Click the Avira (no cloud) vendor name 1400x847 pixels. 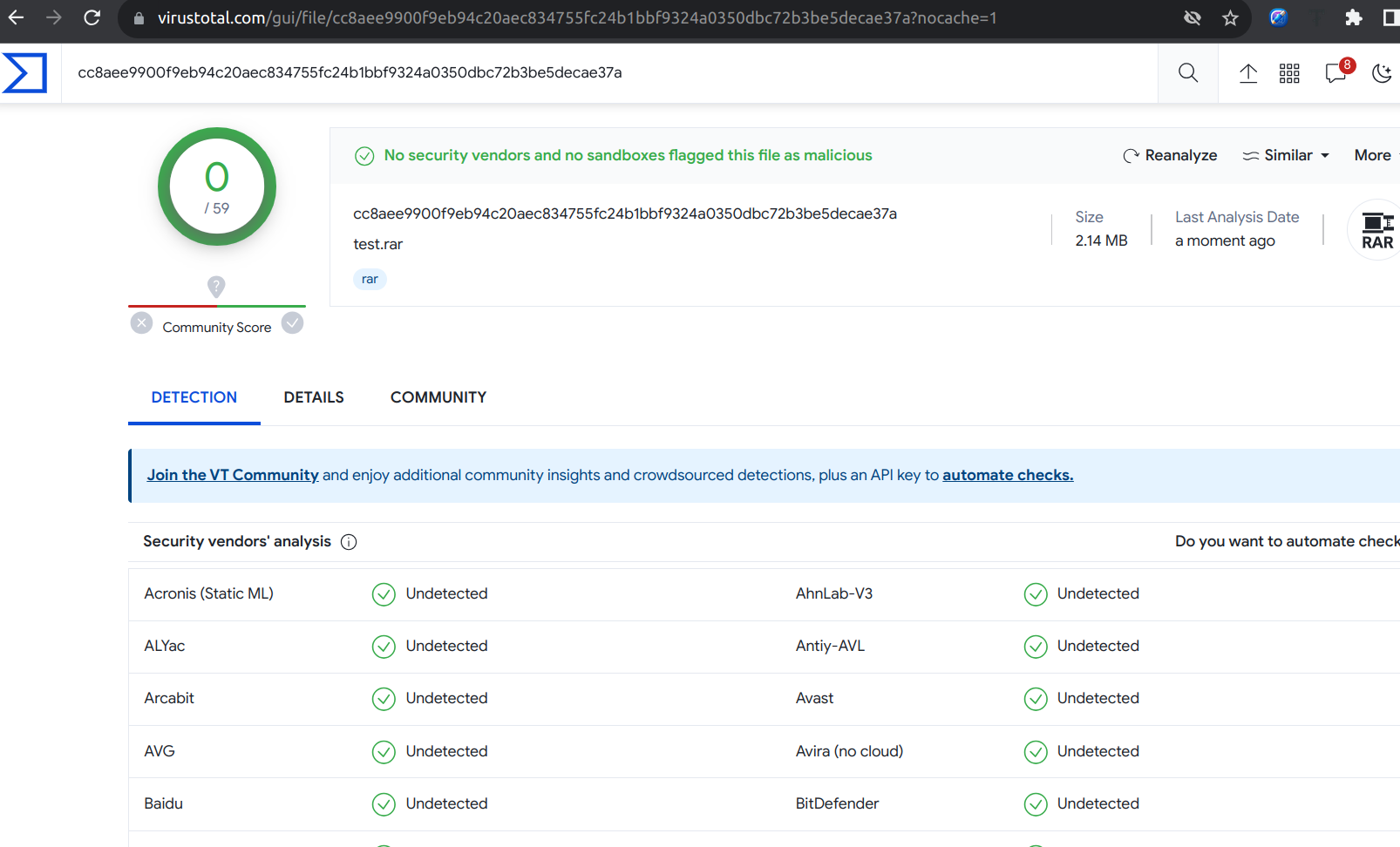click(849, 751)
